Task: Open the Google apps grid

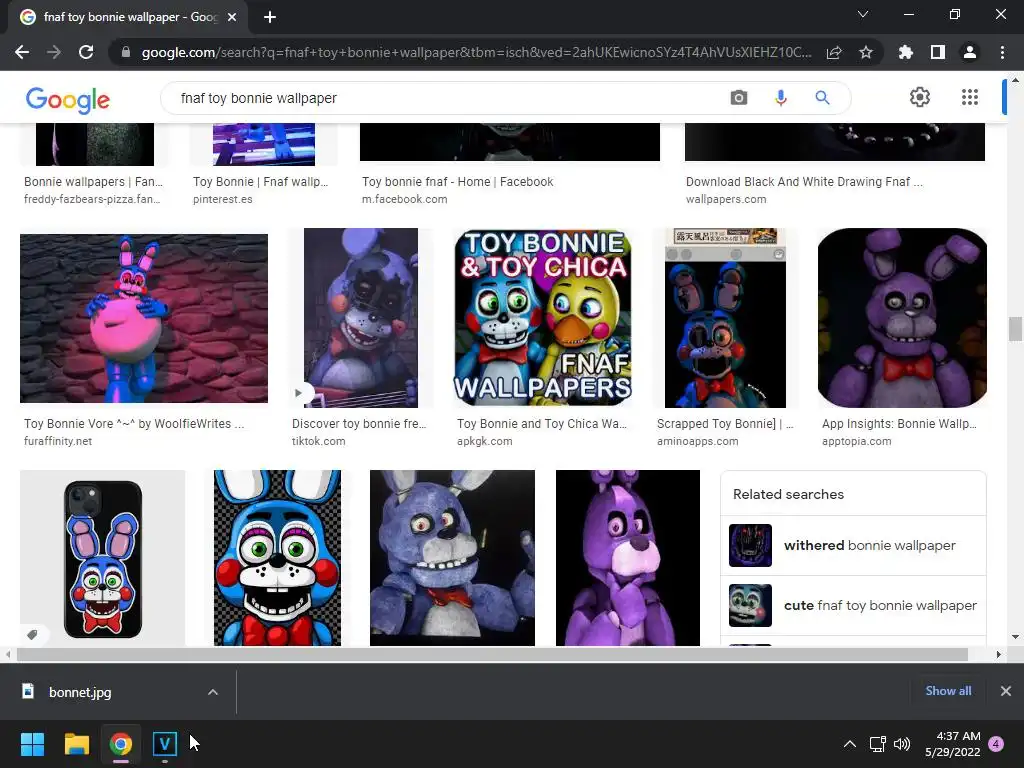Action: click(x=970, y=97)
